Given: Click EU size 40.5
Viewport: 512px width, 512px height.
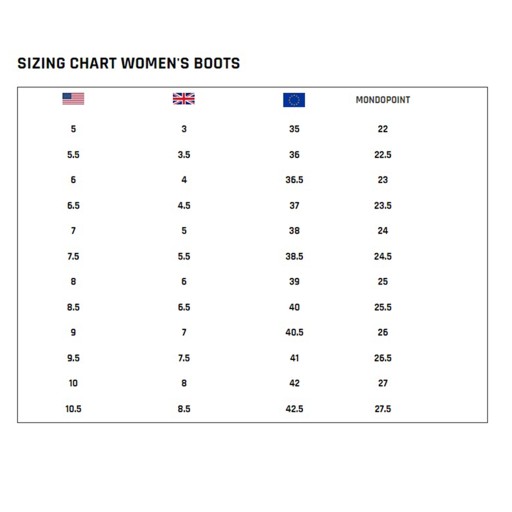Looking at the screenshot, I should (294, 332).
